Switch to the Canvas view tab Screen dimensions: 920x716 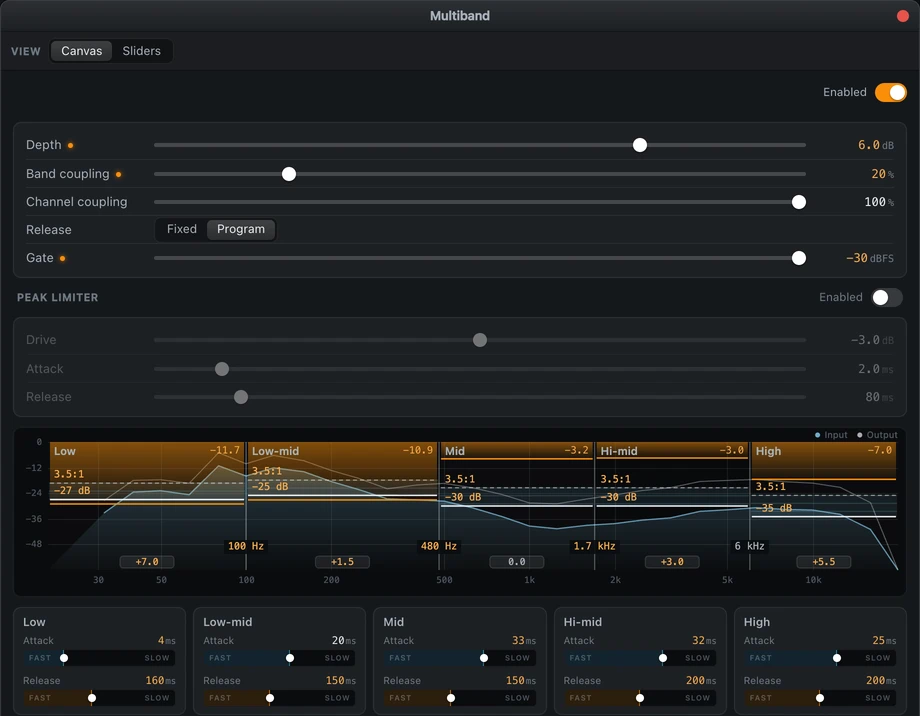click(82, 51)
